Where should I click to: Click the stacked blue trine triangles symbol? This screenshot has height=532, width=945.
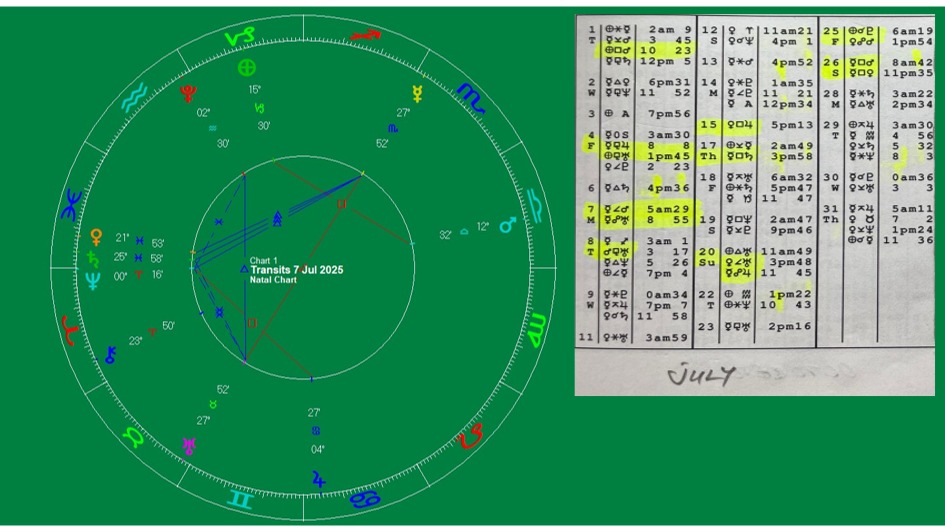277,218
